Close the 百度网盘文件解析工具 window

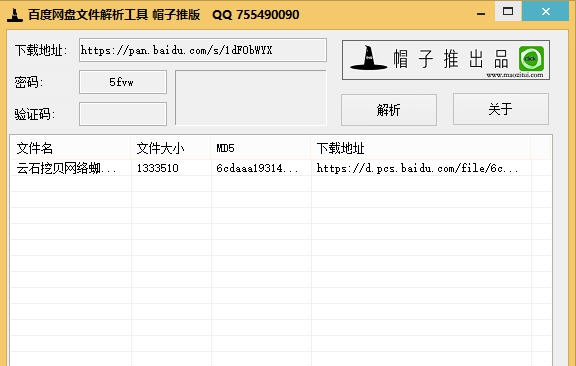[x=546, y=11]
